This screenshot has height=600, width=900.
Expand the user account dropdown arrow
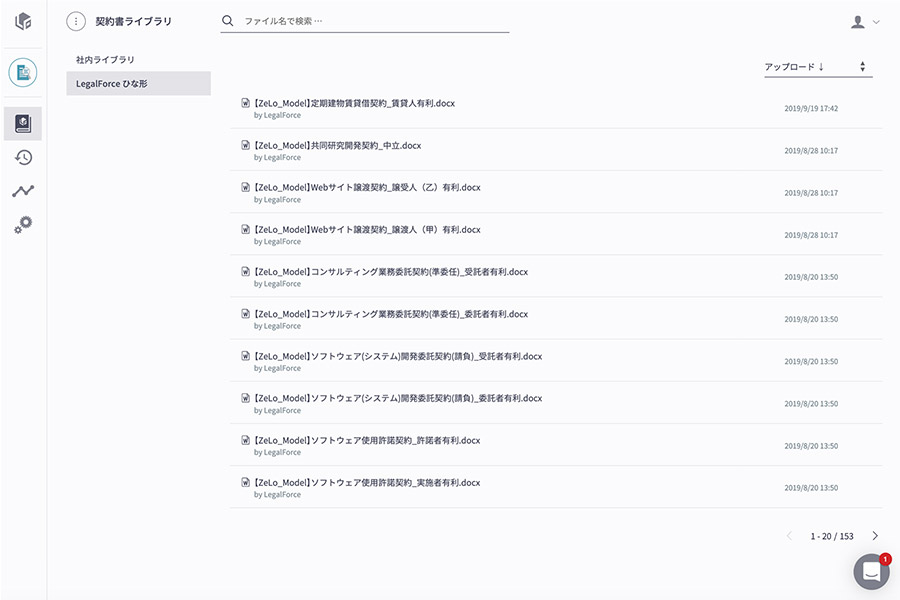[x=876, y=22]
